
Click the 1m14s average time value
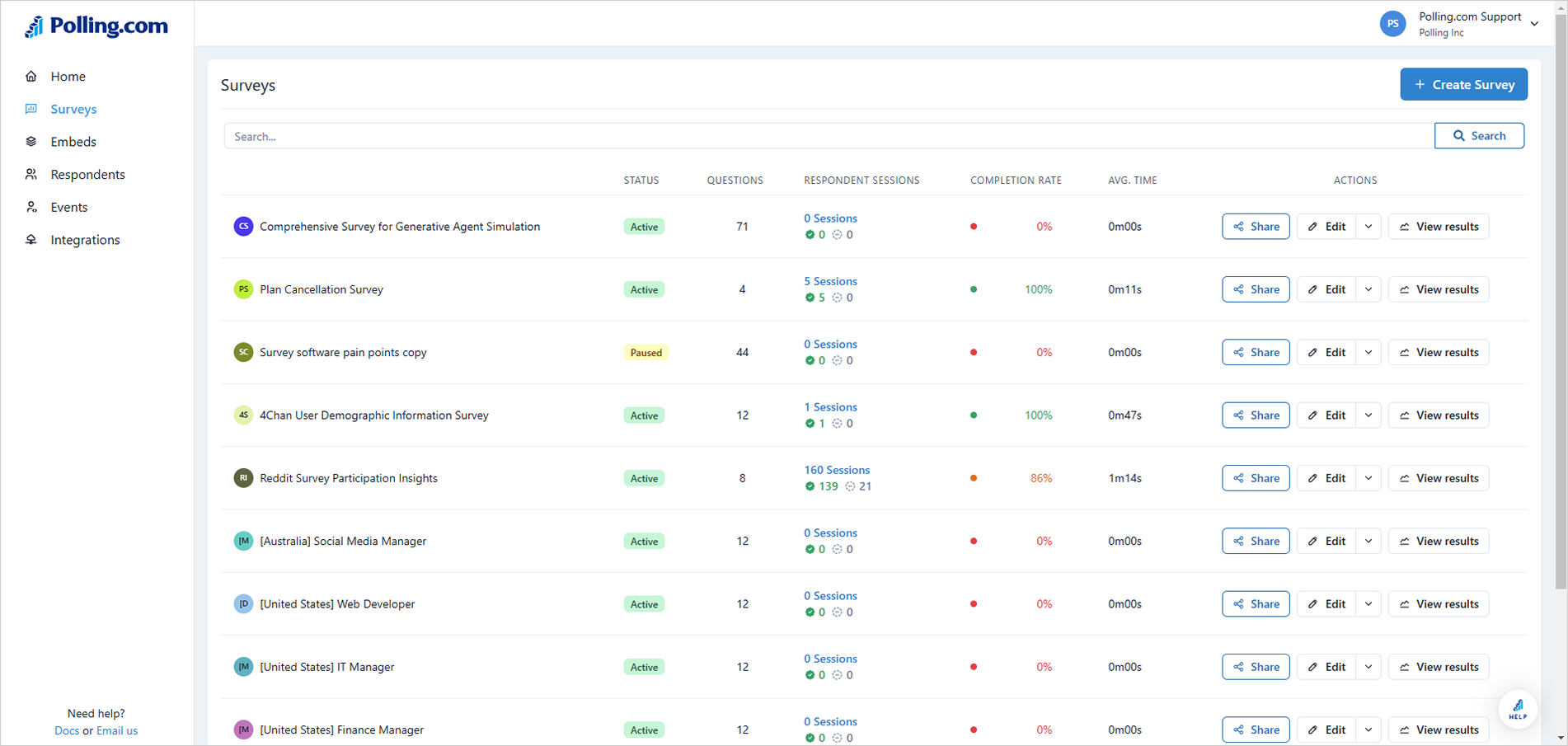coord(1124,478)
